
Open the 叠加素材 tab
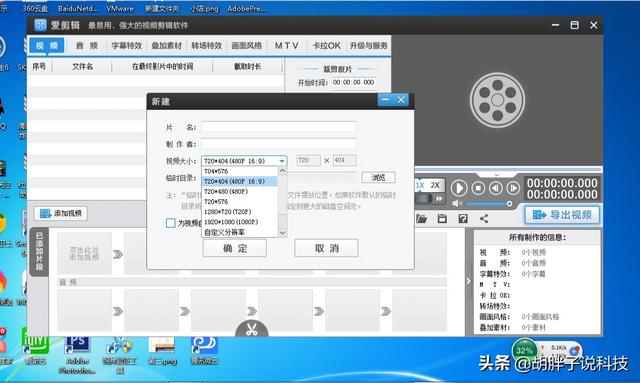[x=167, y=46]
